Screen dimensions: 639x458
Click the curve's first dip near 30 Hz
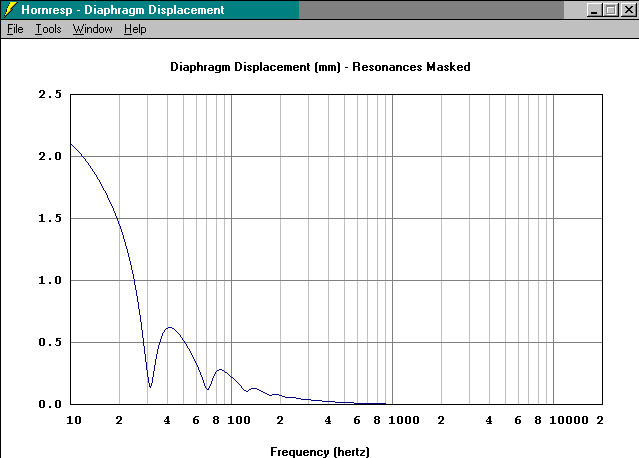pos(150,387)
